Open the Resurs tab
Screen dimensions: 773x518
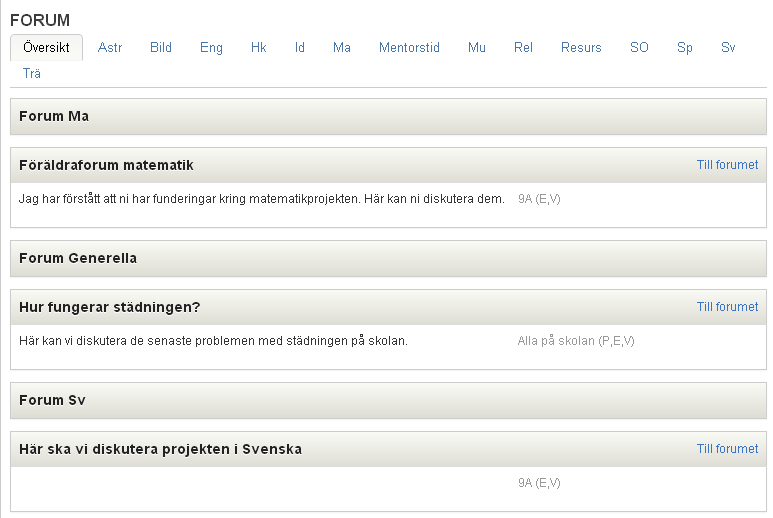(x=581, y=48)
